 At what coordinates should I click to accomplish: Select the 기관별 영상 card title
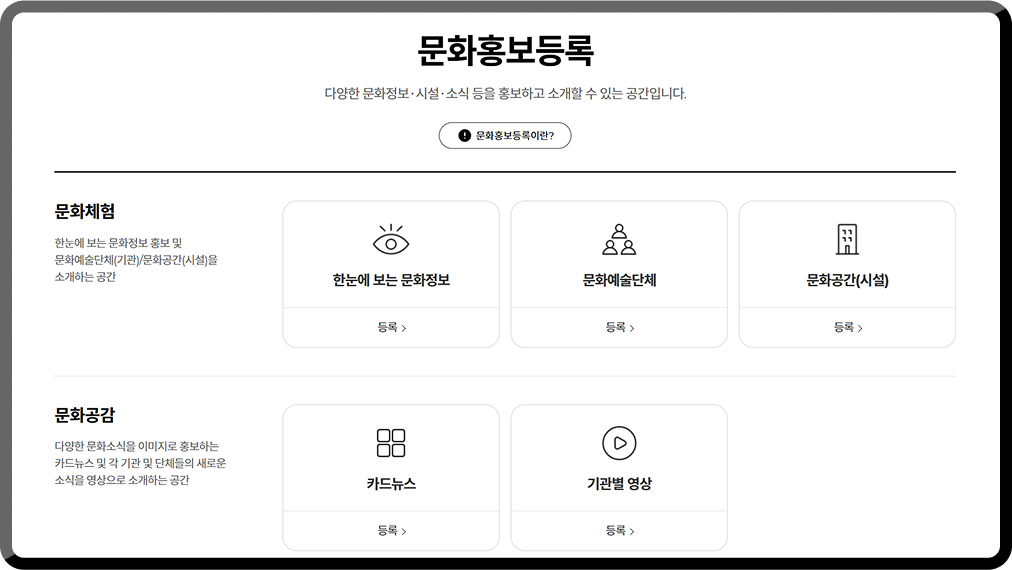[619, 483]
